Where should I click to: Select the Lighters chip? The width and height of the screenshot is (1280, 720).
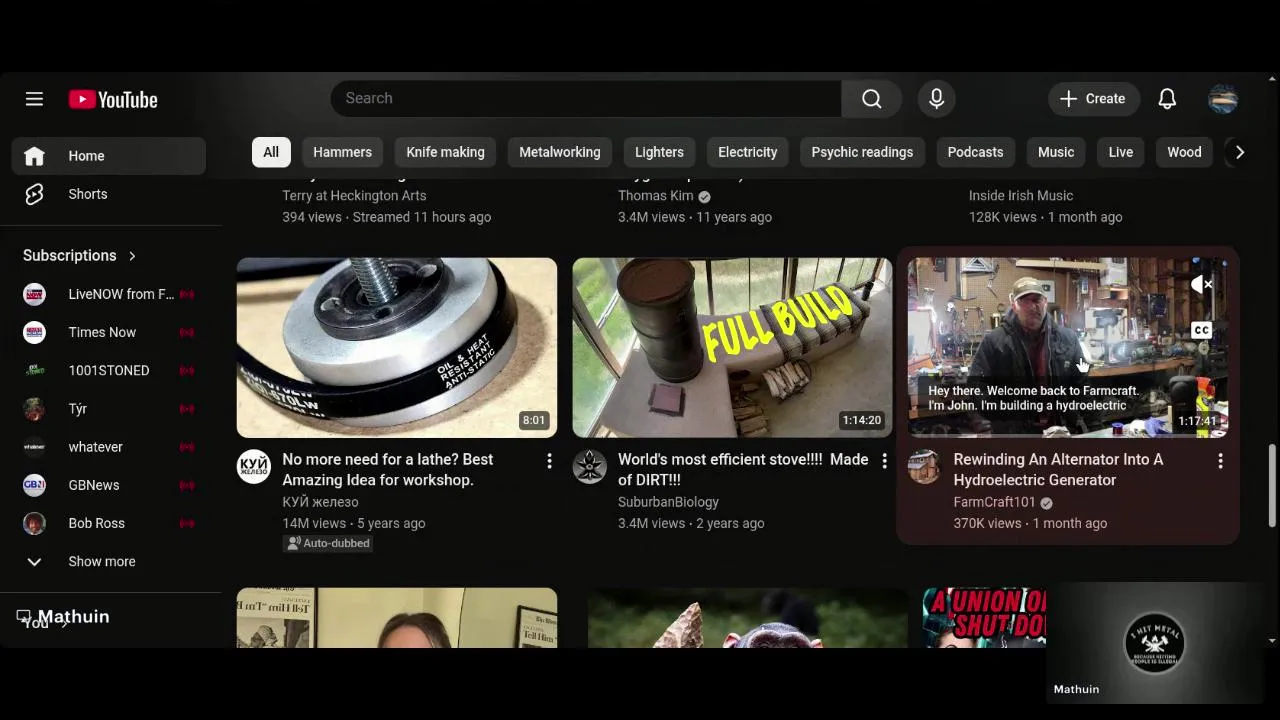(659, 152)
